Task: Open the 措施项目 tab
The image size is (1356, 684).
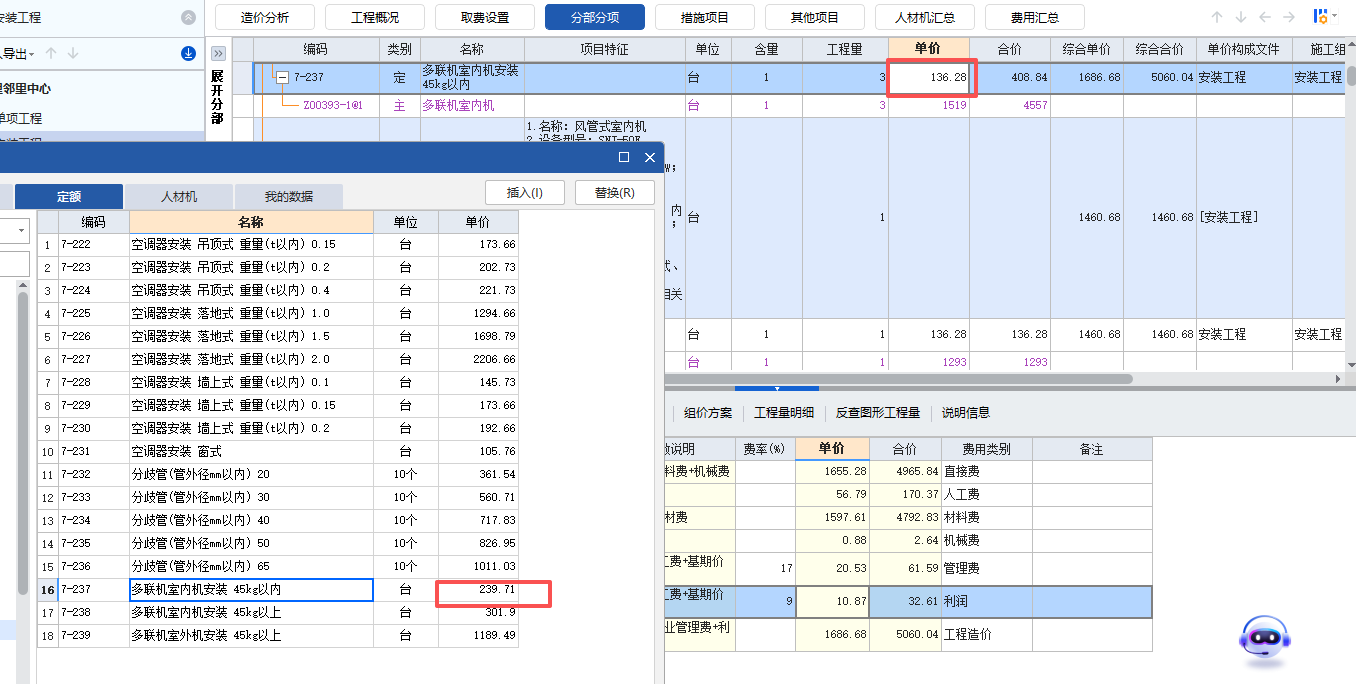Action: (705, 17)
